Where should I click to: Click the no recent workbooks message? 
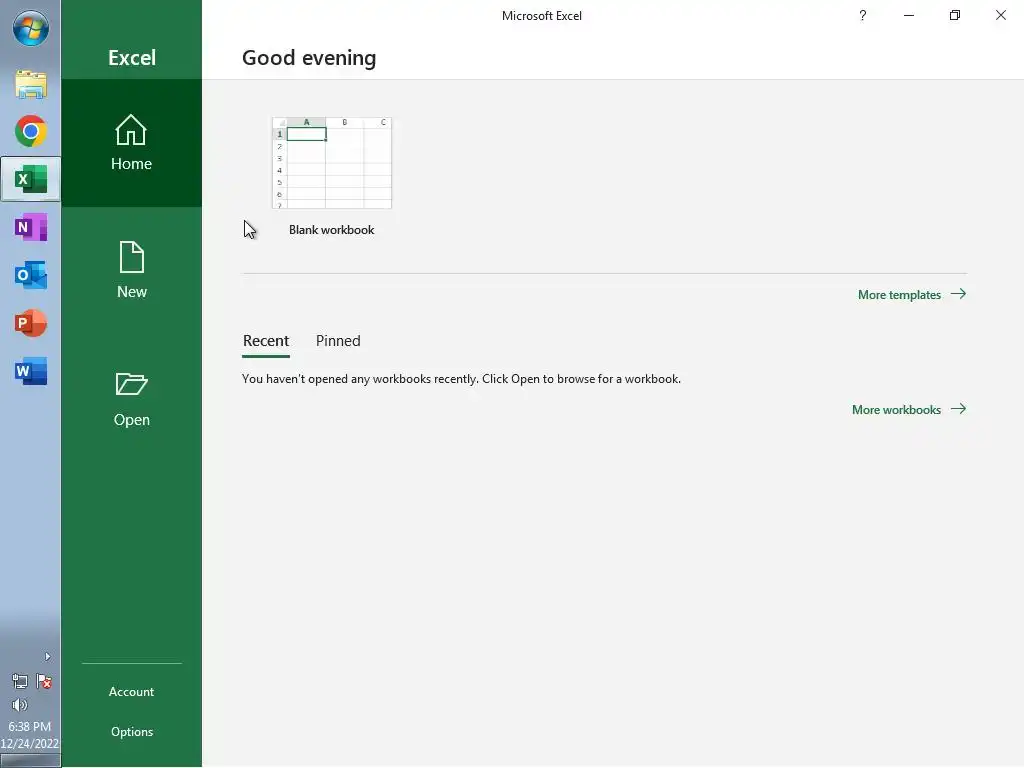coord(461,379)
